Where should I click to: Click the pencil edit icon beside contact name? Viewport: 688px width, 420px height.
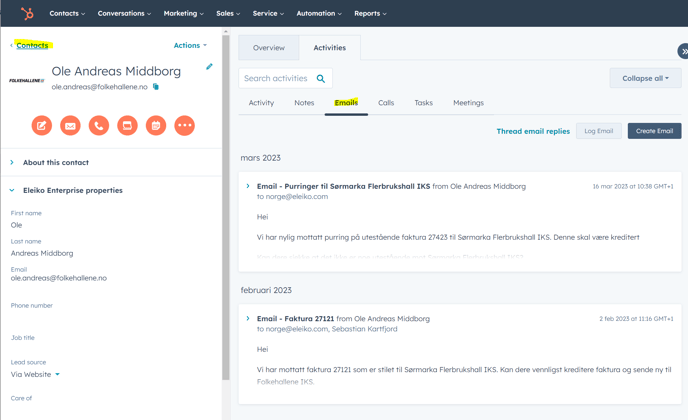click(x=209, y=67)
